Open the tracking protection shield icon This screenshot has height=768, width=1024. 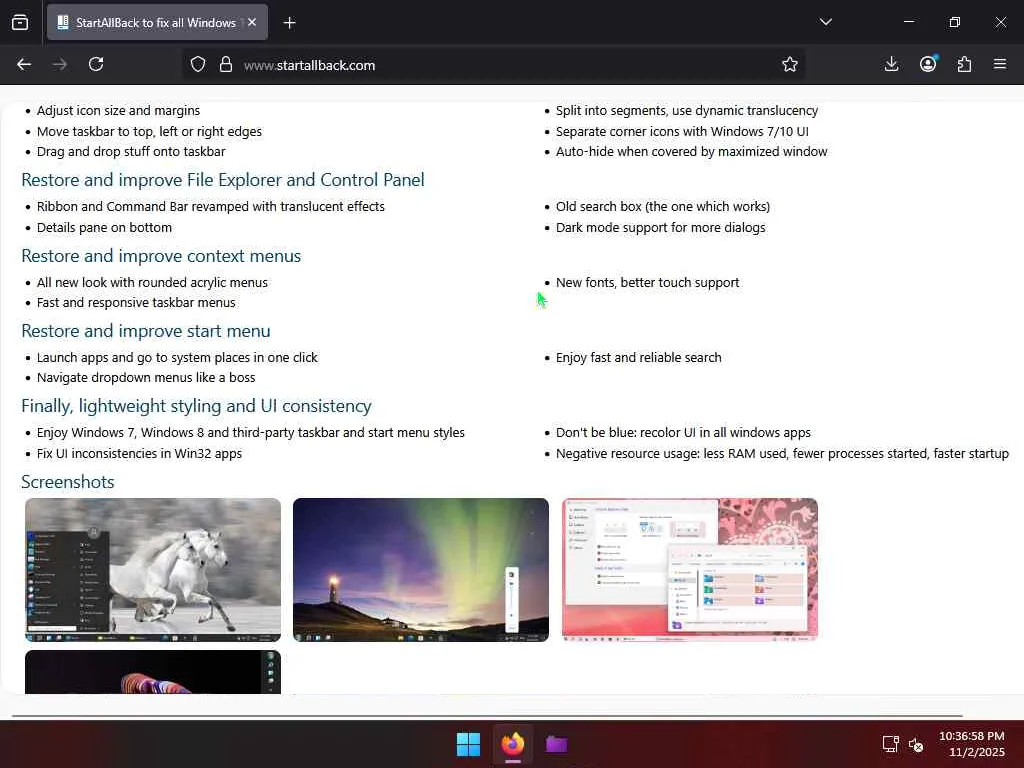coord(198,65)
